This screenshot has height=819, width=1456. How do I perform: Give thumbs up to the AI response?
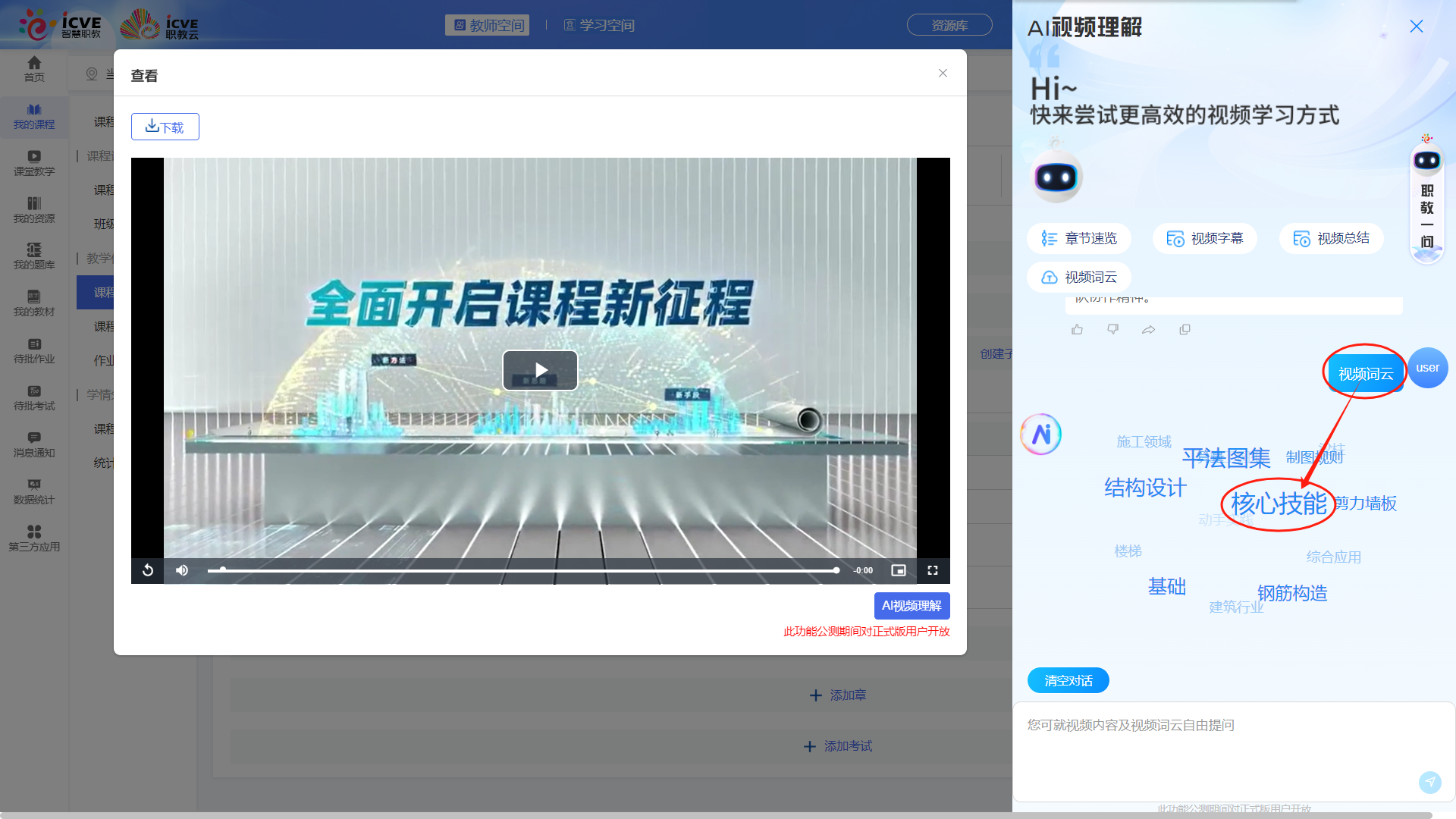coord(1077,329)
